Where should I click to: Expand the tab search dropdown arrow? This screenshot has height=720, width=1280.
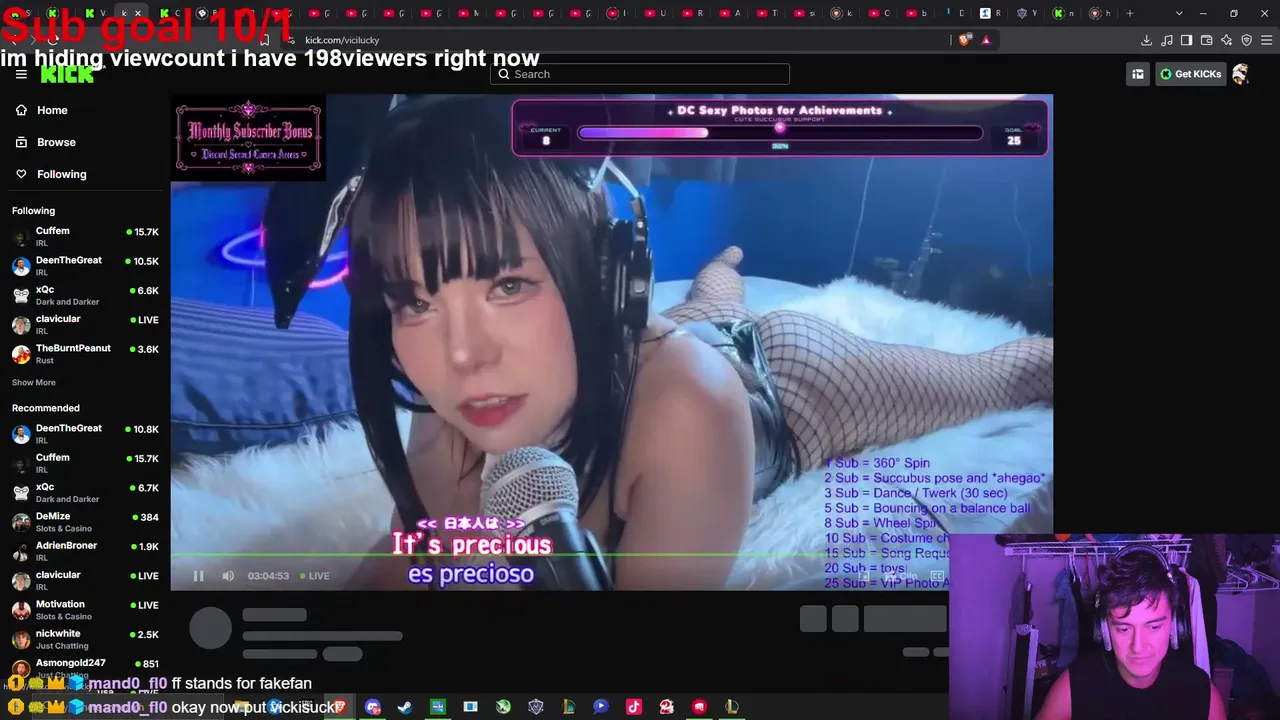point(1179,13)
